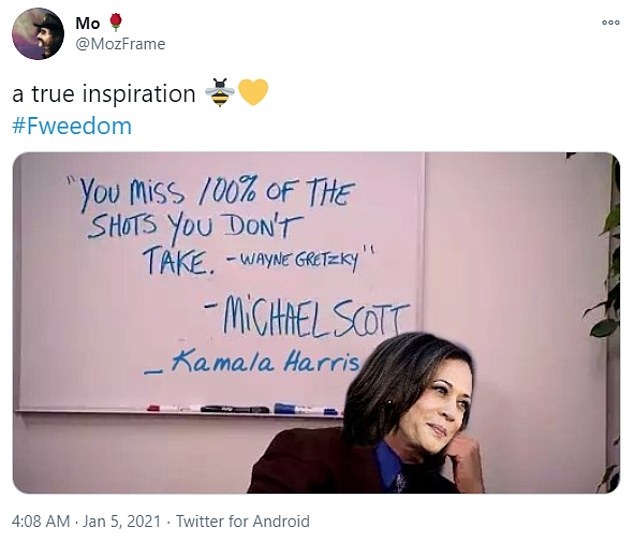Screen dimensions: 634x543
Task: Open the 4:08 AM timestamp link
Action: (x=41, y=521)
